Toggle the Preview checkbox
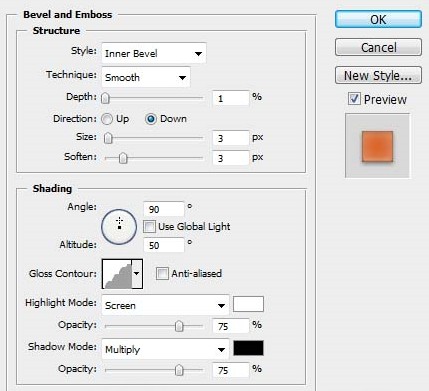 [x=354, y=99]
